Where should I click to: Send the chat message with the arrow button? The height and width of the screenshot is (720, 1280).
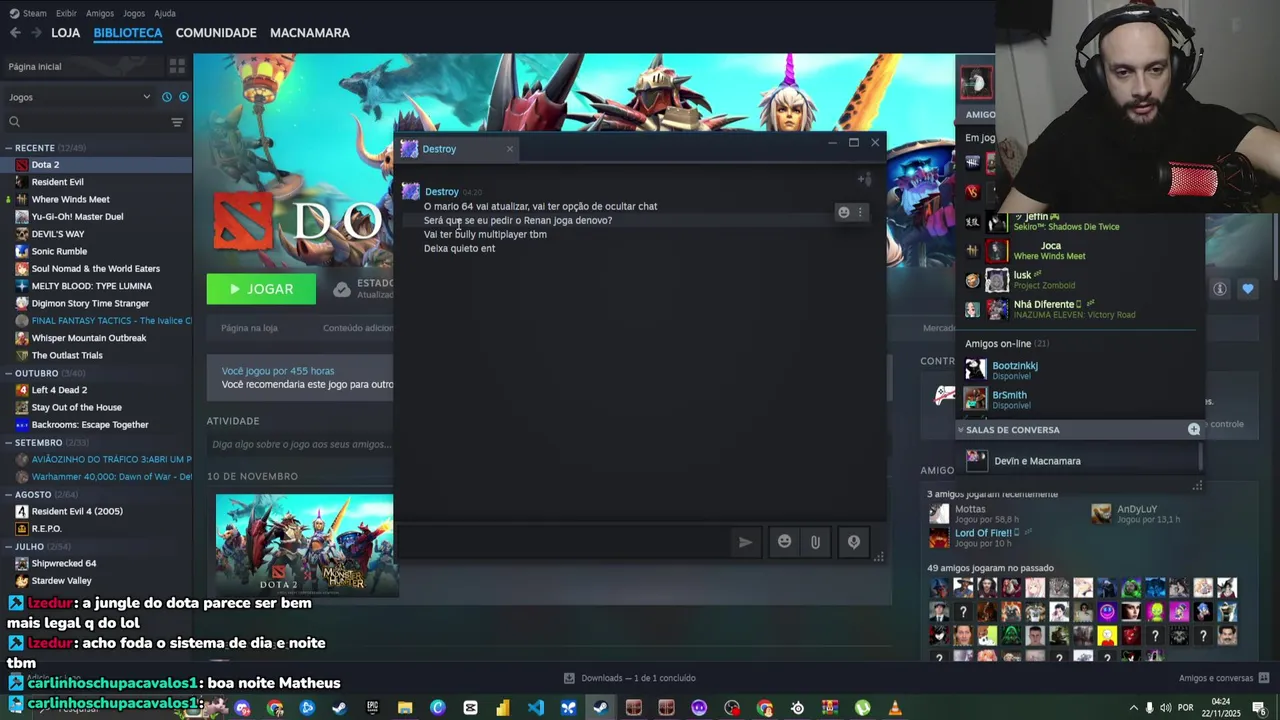pos(745,542)
